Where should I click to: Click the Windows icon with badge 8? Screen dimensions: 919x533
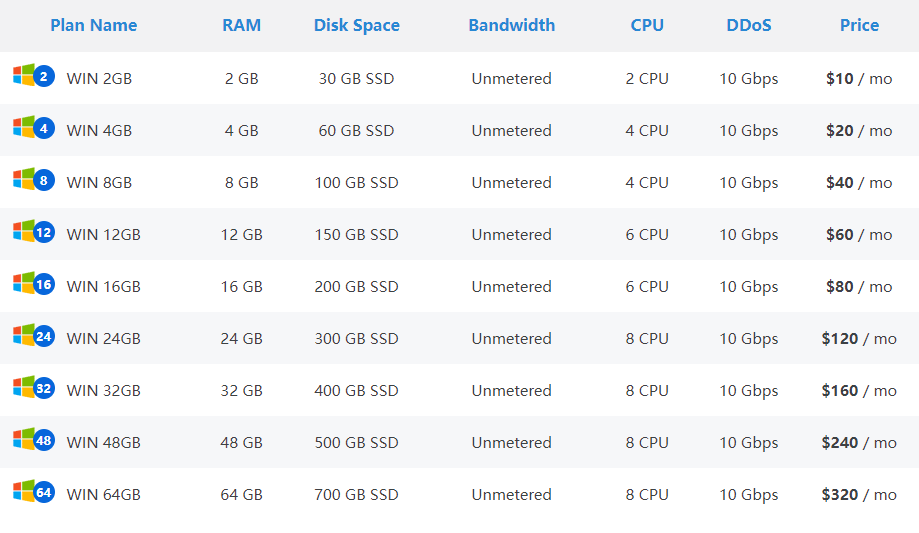pos(32,181)
